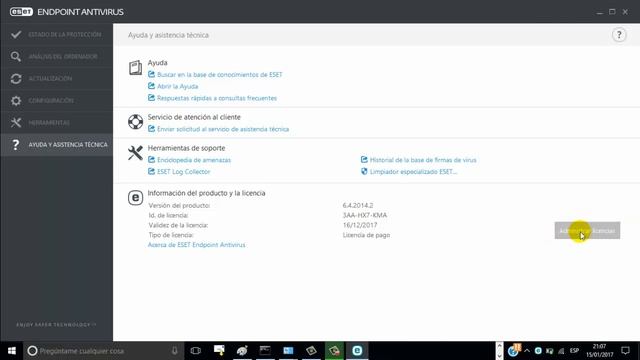Click the Licencia de pago text
Viewport: 640px width, 360px height.
pyautogui.click(x=367, y=235)
